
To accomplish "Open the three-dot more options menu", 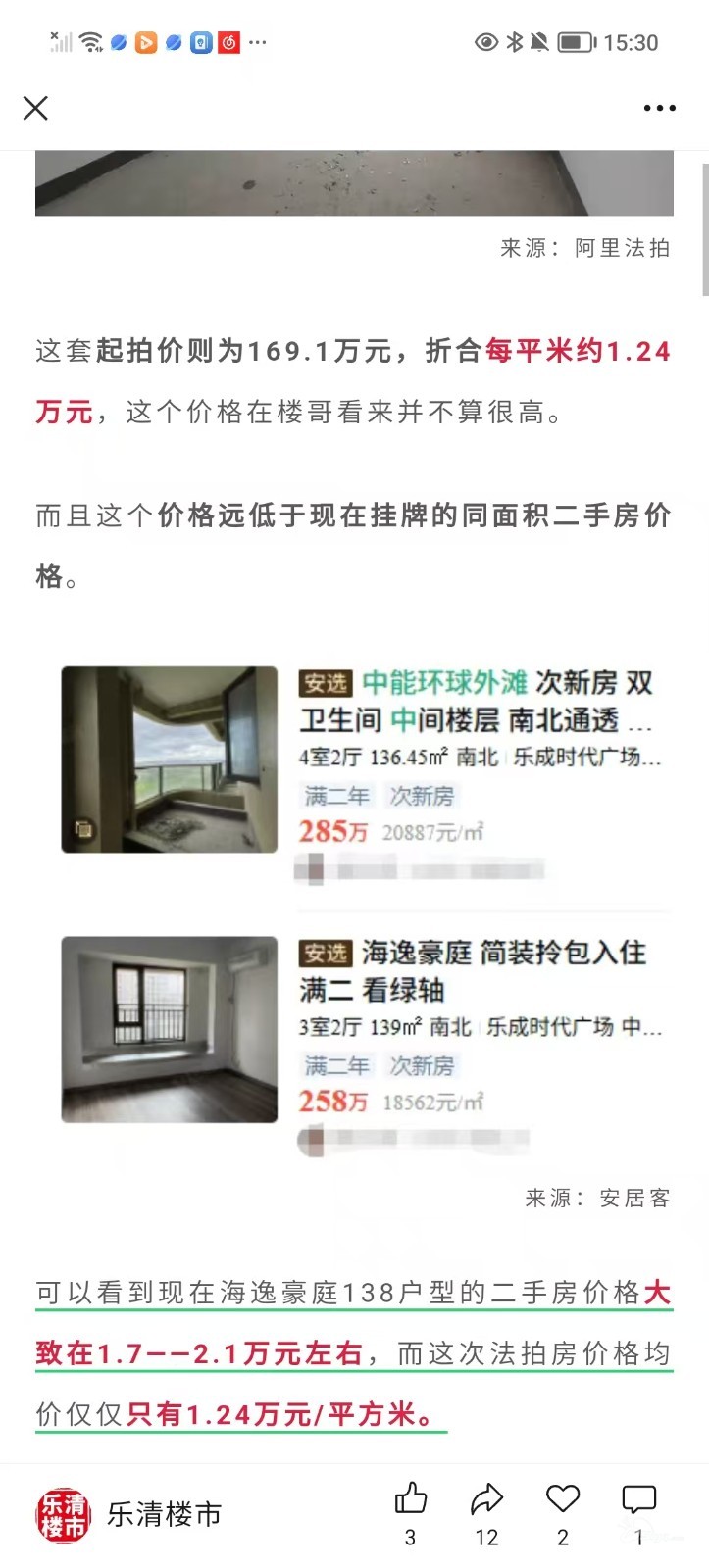I will click(659, 108).
